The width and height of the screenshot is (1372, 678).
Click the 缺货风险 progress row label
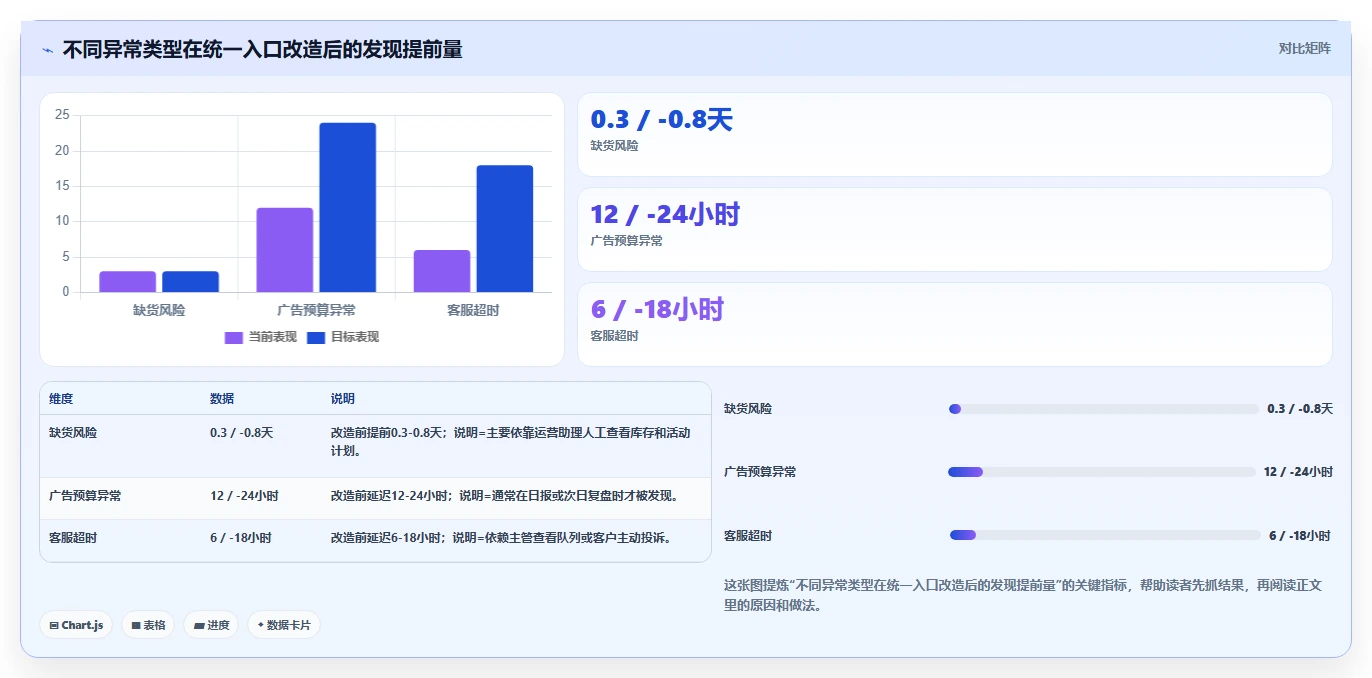(748, 409)
